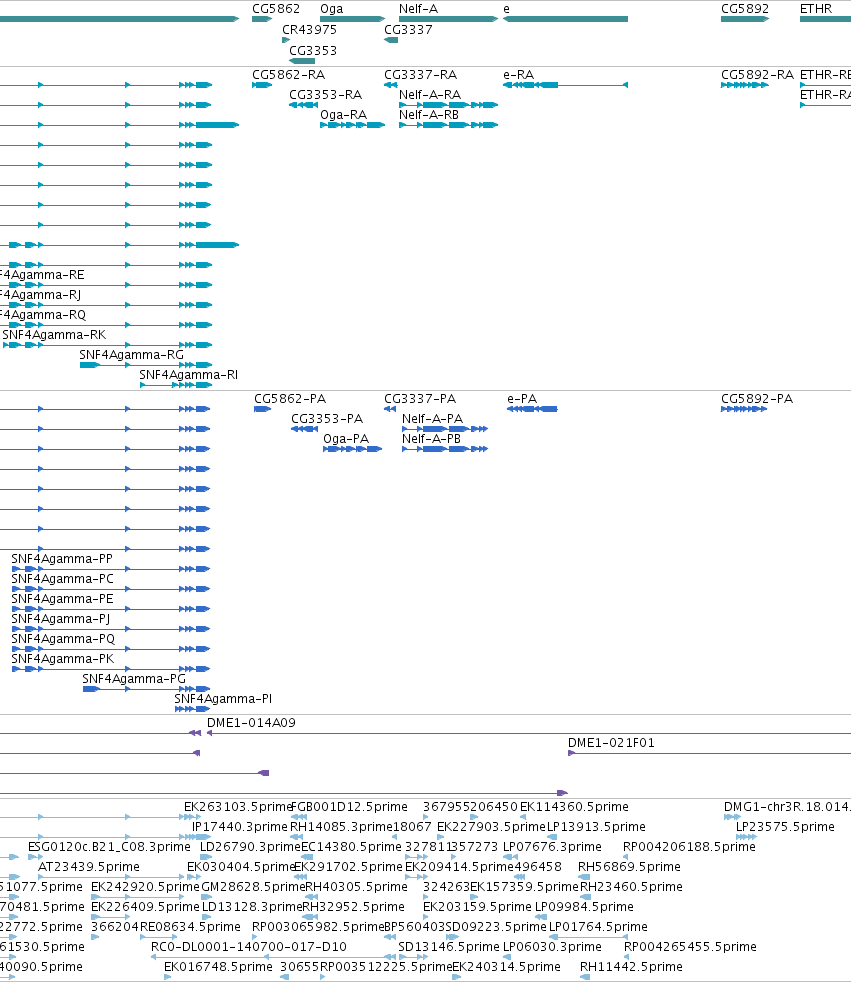Select the LP06030.3prime EST label
The width and height of the screenshot is (851, 982).
(x=552, y=946)
